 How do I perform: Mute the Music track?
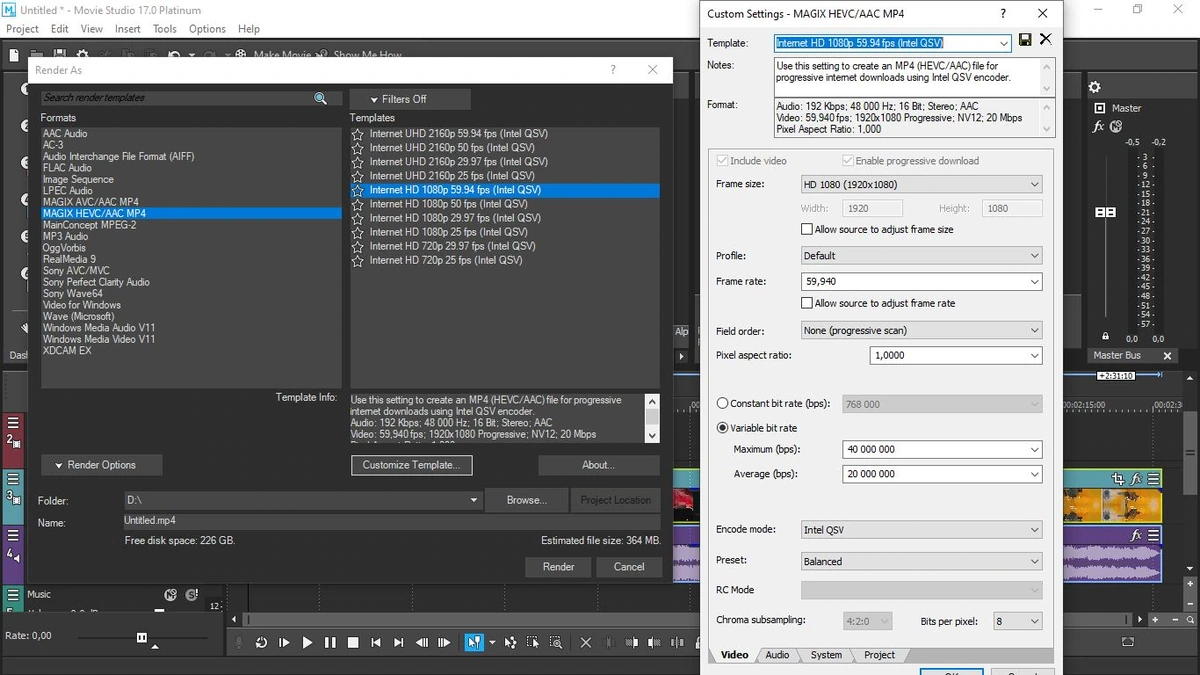point(170,594)
